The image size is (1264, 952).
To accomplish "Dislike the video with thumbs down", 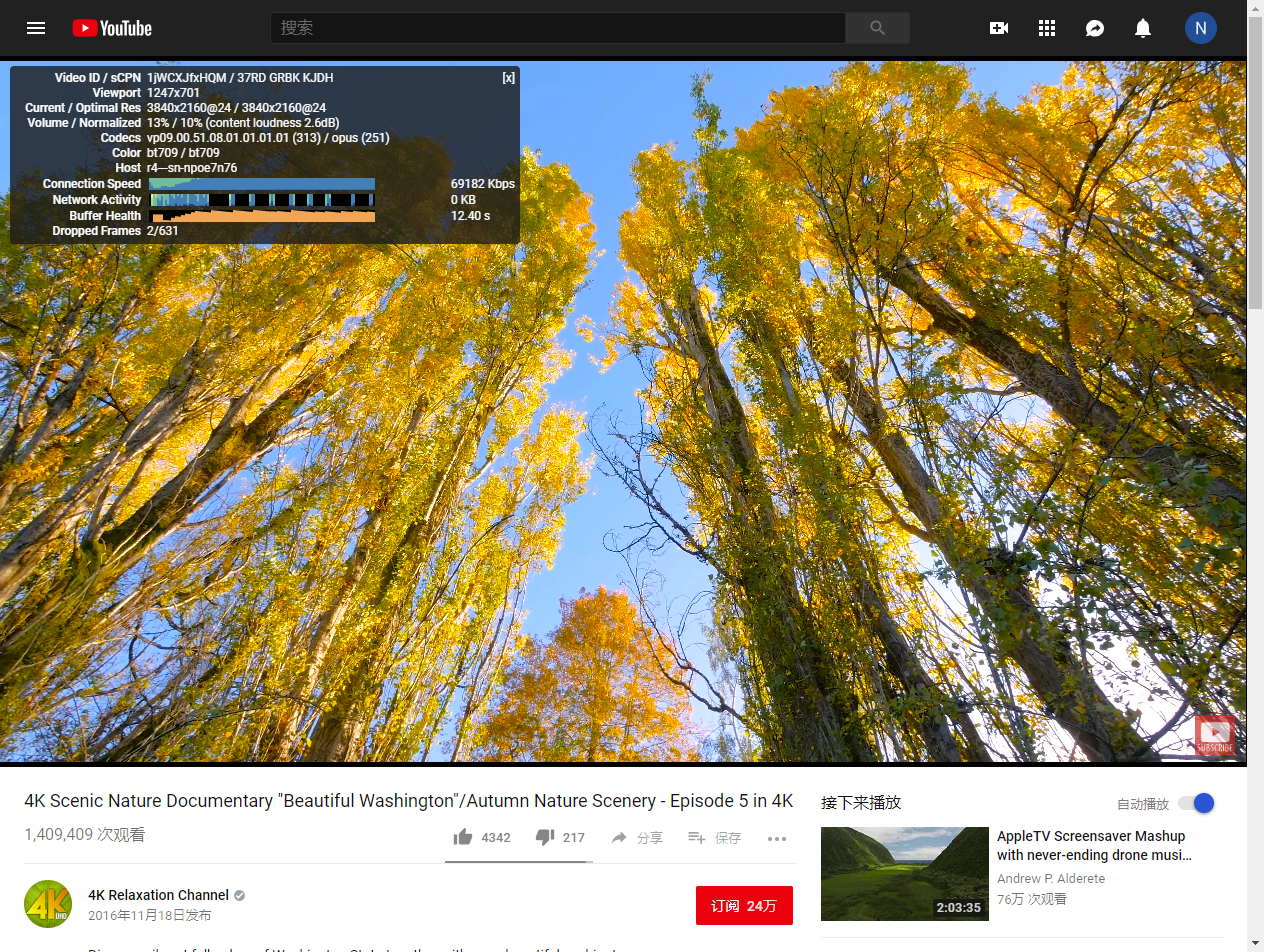I will click(545, 837).
